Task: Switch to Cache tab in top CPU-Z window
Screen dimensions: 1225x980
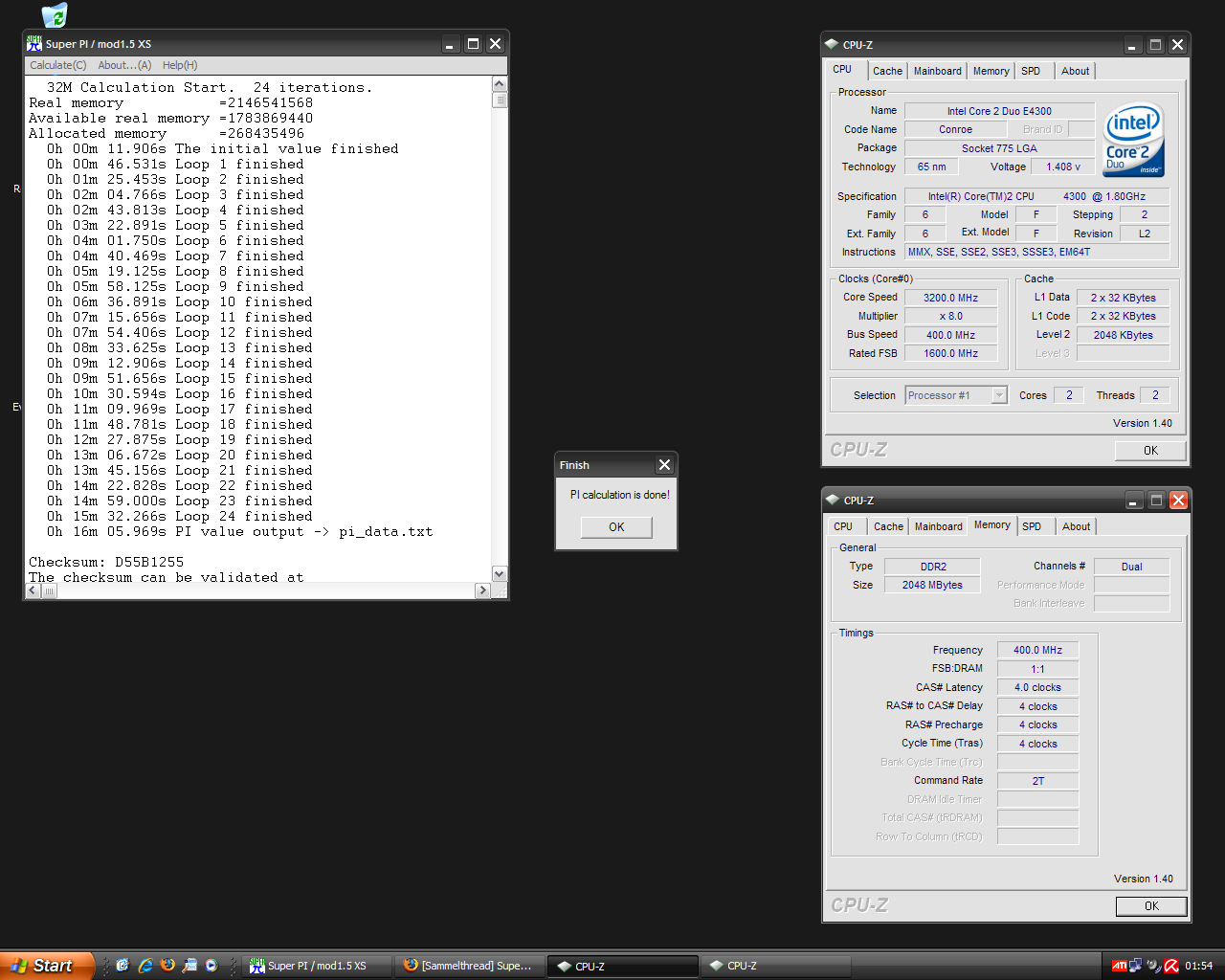Action: click(x=887, y=71)
